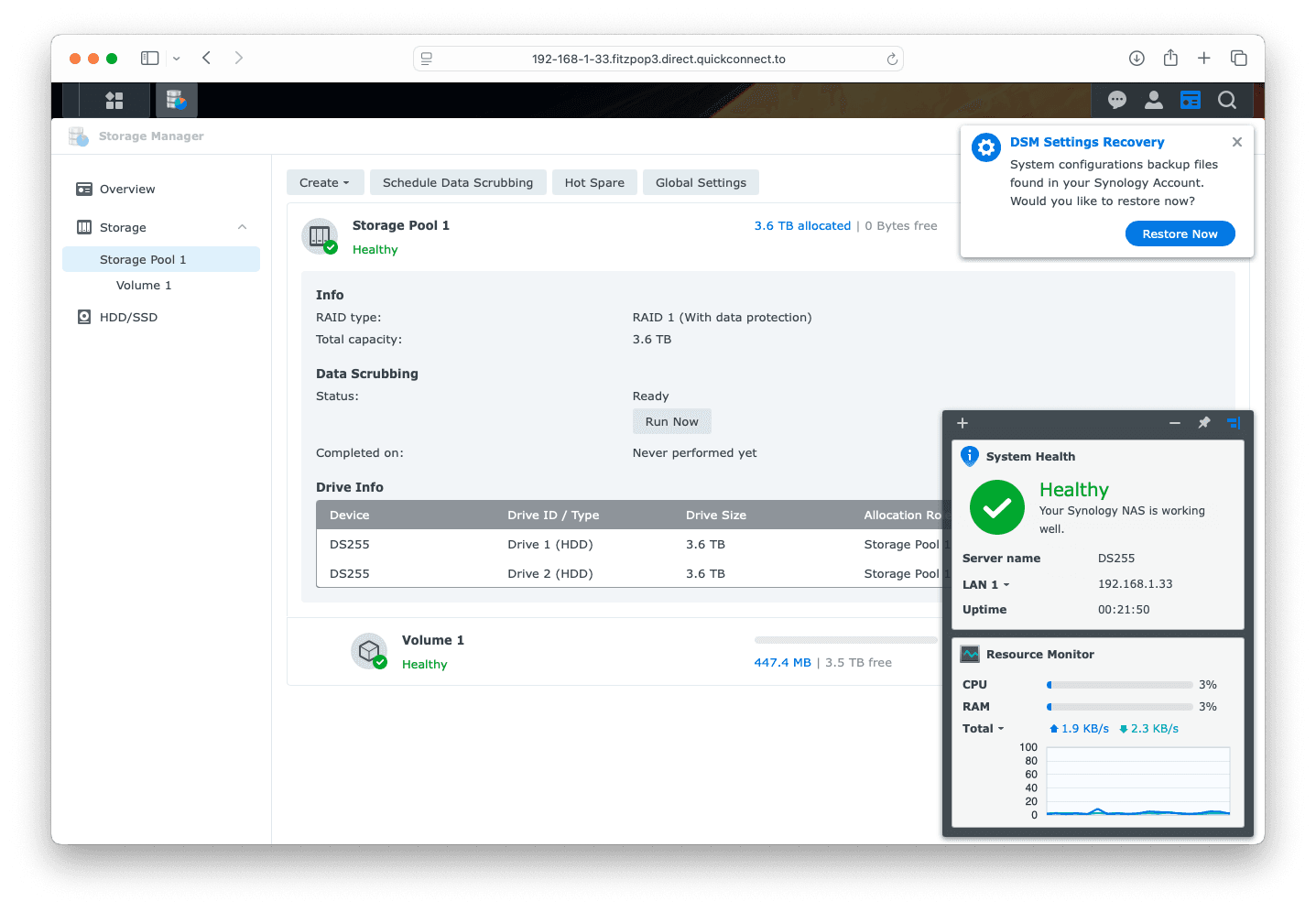Viewport: 1316px width, 912px height.
Task: Click Run Now for data scrubbing
Action: 671,422
